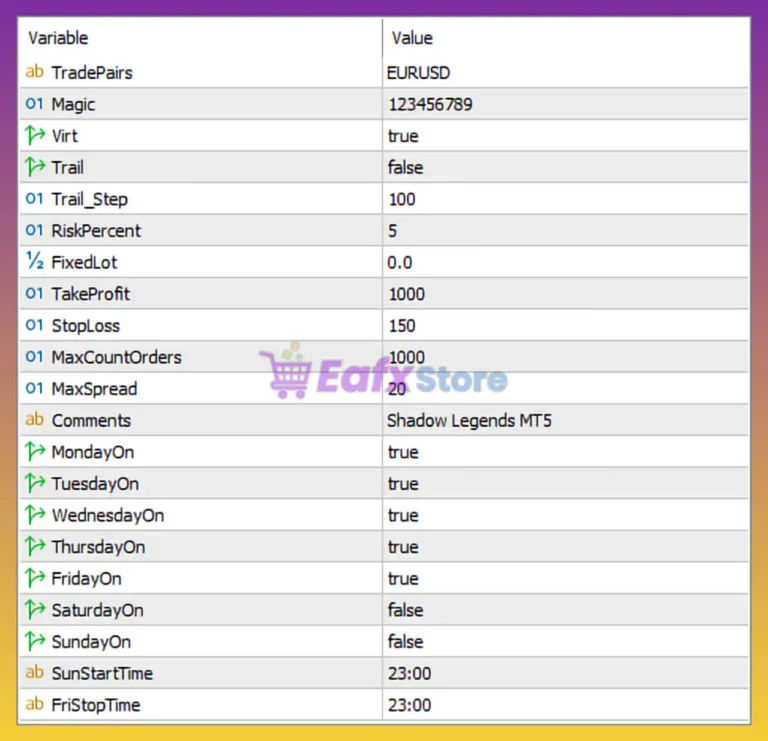Click the double type icon beside FixedLot
The width and height of the screenshot is (768, 741).
pyautogui.click(x=35, y=261)
